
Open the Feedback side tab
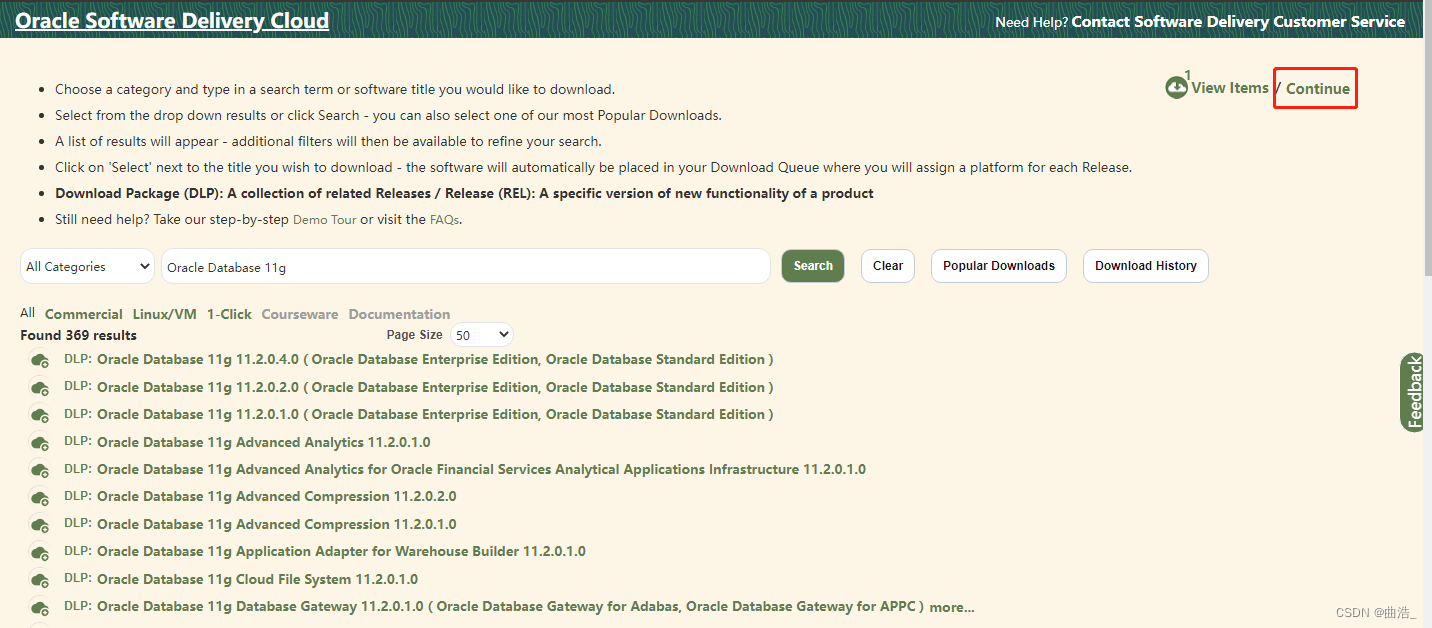click(x=1413, y=393)
